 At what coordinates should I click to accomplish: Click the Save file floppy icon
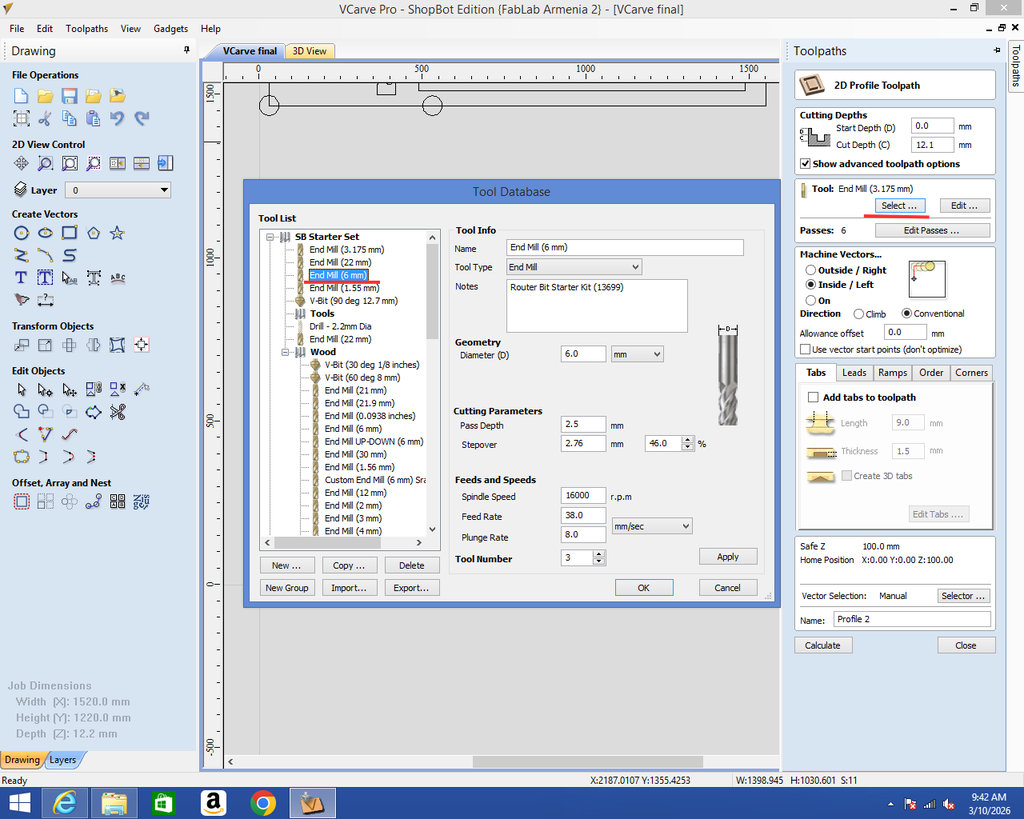click(69, 96)
